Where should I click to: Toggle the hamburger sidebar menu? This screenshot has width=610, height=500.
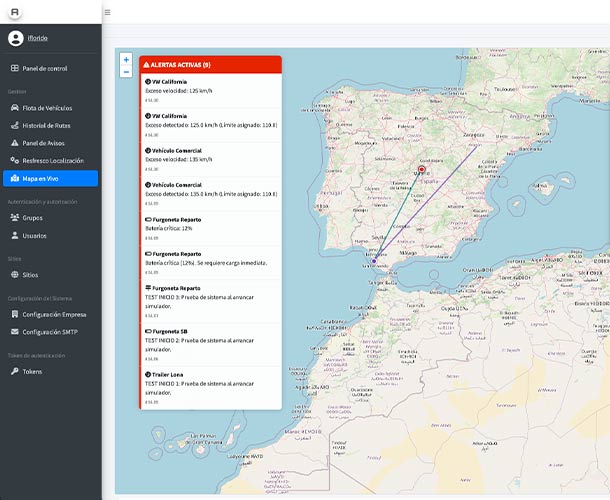click(x=107, y=12)
